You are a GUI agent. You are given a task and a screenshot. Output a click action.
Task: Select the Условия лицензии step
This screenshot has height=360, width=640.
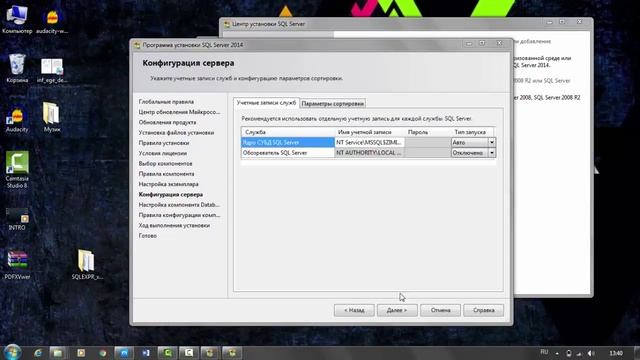162,153
